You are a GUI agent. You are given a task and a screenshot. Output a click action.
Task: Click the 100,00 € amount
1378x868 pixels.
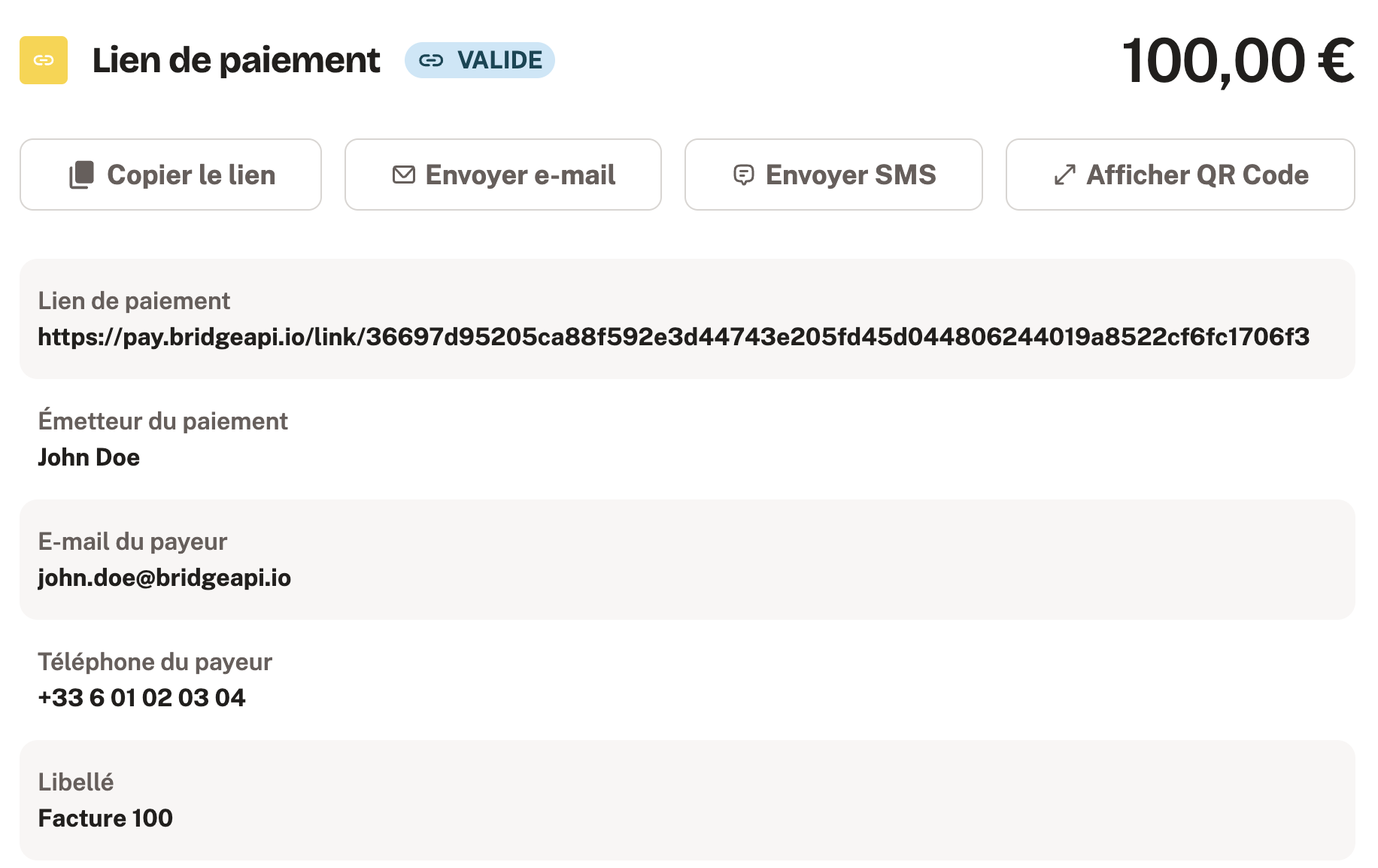coord(1238,60)
